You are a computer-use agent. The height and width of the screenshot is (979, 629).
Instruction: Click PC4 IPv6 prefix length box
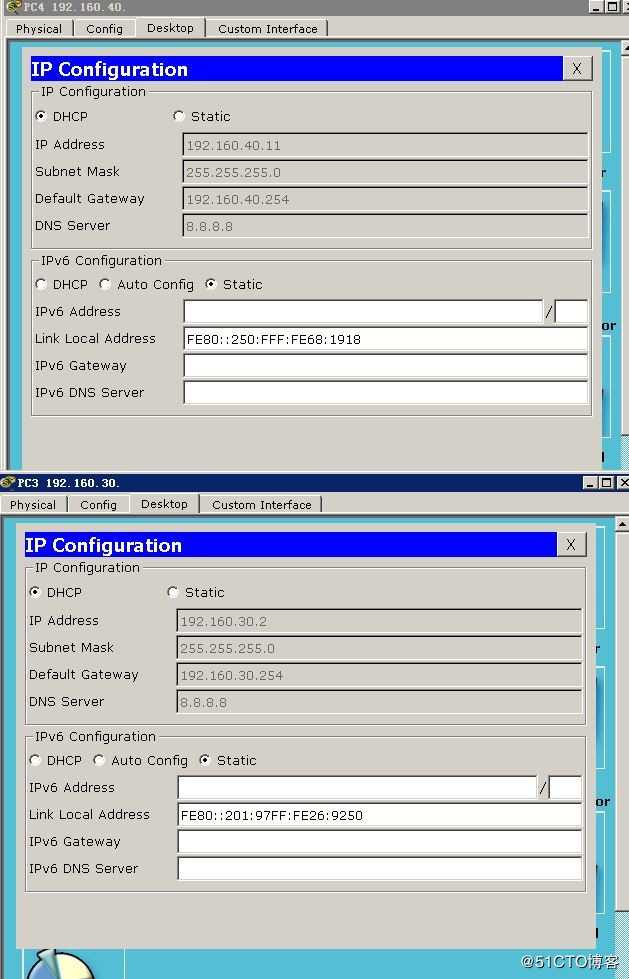click(571, 312)
